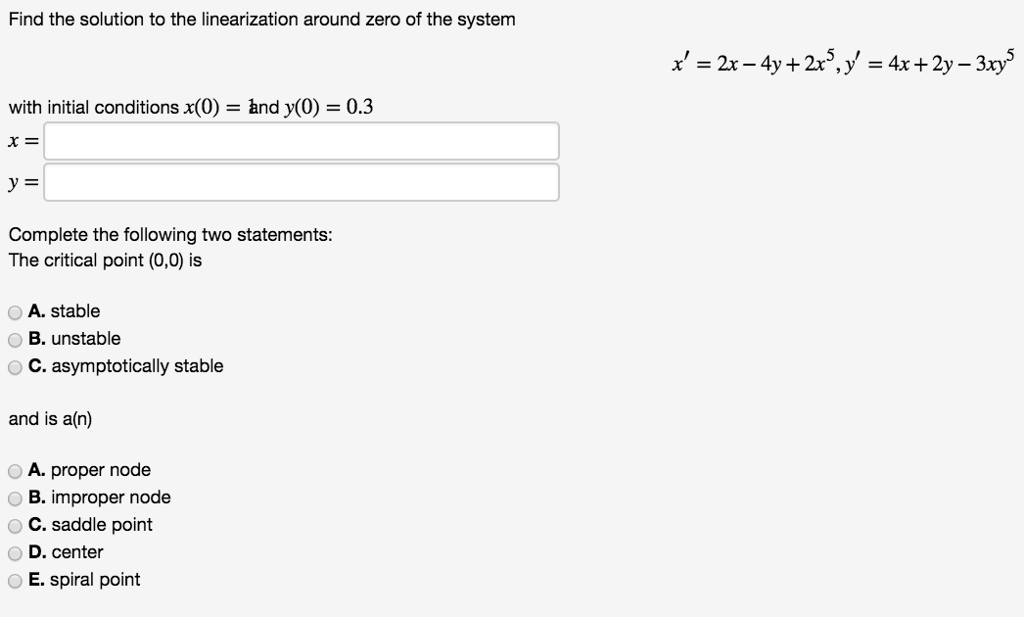Select radio option 'D. center'

pos(15,552)
